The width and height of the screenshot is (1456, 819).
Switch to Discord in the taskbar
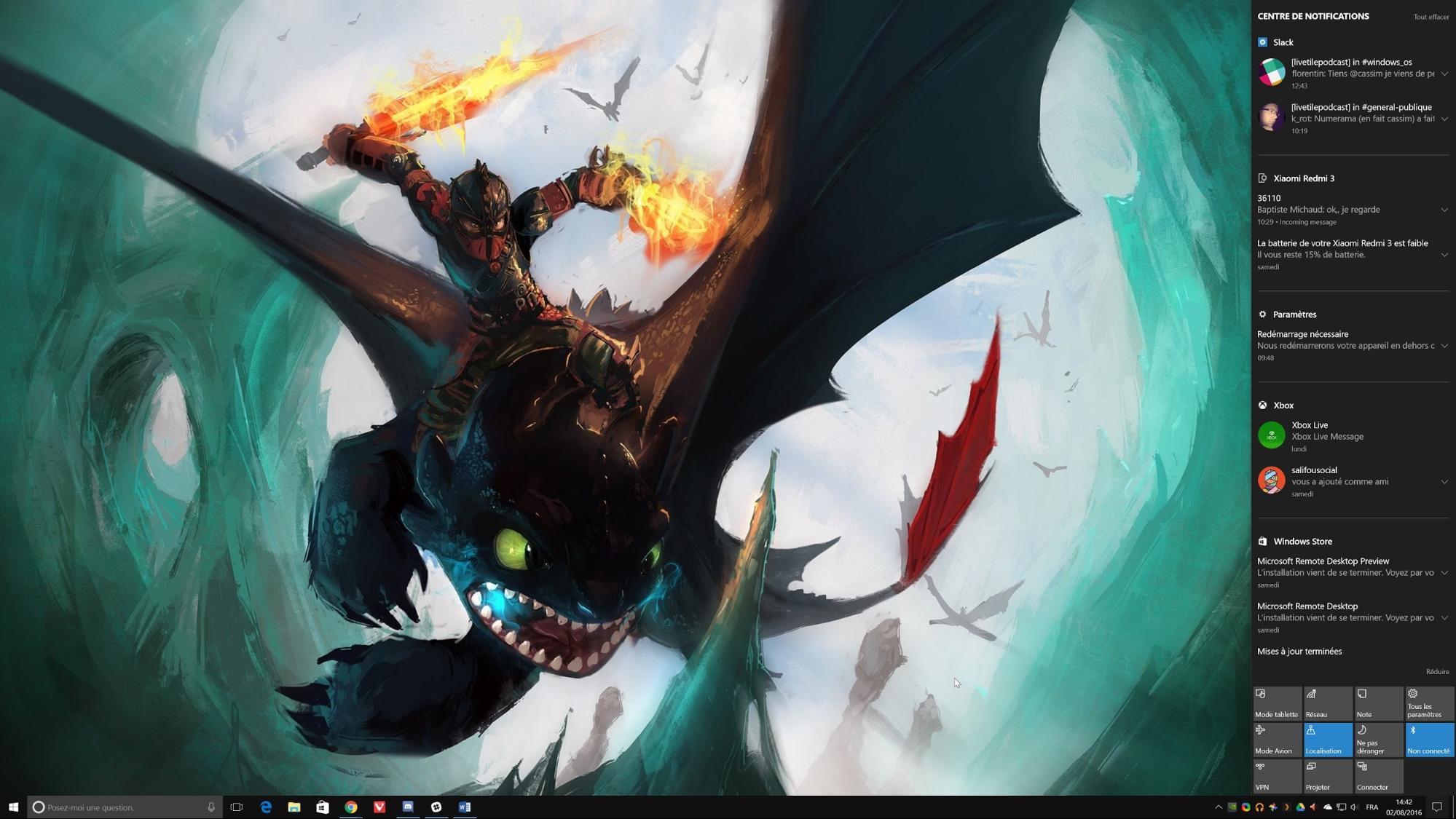[408, 807]
